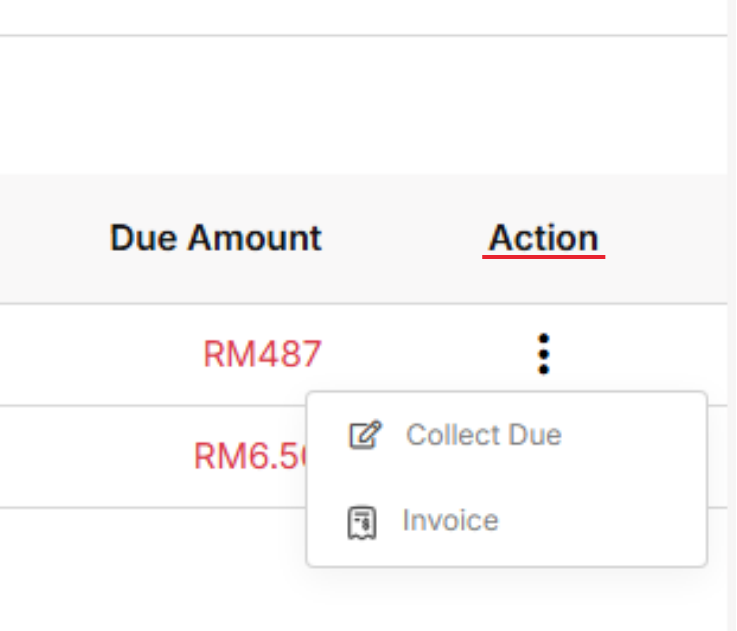Click empty space in the RM6.50 row
The width and height of the screenshot is (737, 631).
click(x=100, y=456)
